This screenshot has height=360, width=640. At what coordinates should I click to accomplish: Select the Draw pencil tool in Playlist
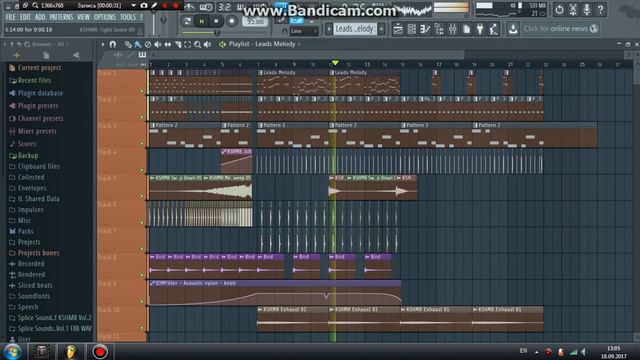pyautogui.click(x=128, y=44)
